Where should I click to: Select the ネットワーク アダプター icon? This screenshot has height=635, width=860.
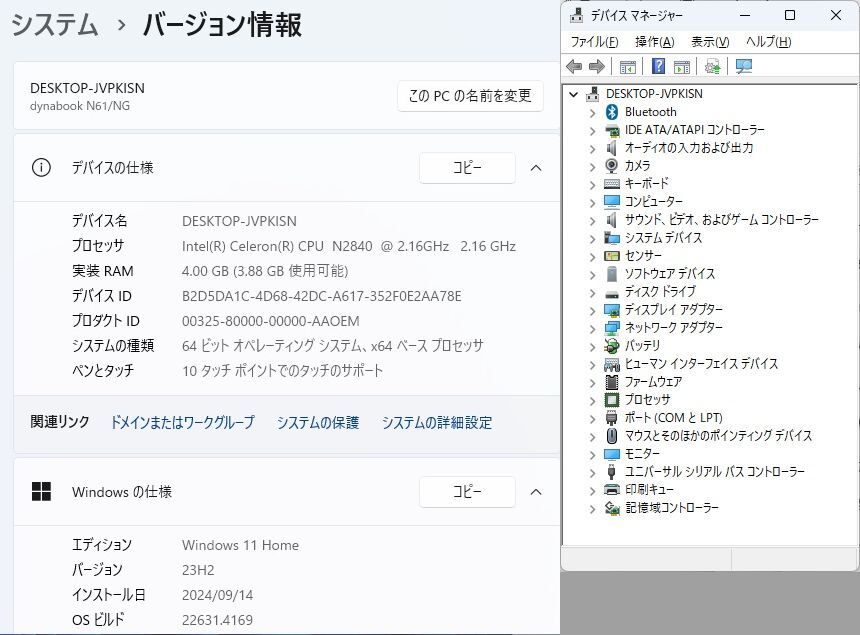click(x=612, y=328)
